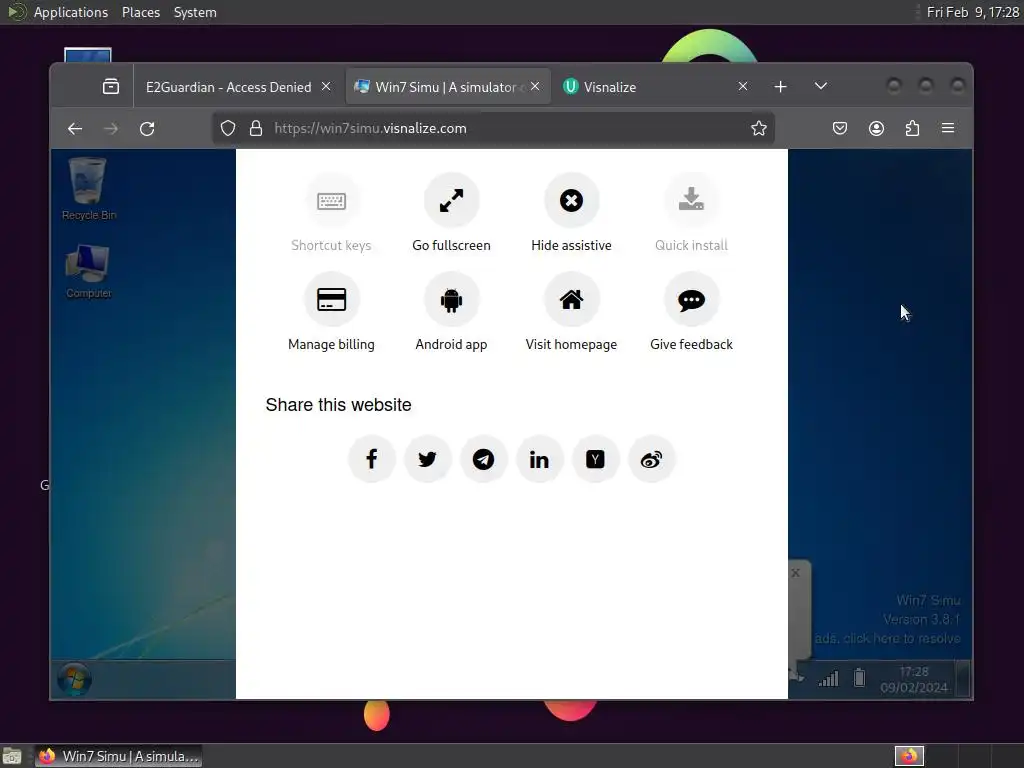Click the site security padlock icon
The height and width of the screenshot is (768, 1024).
point(256,129)
